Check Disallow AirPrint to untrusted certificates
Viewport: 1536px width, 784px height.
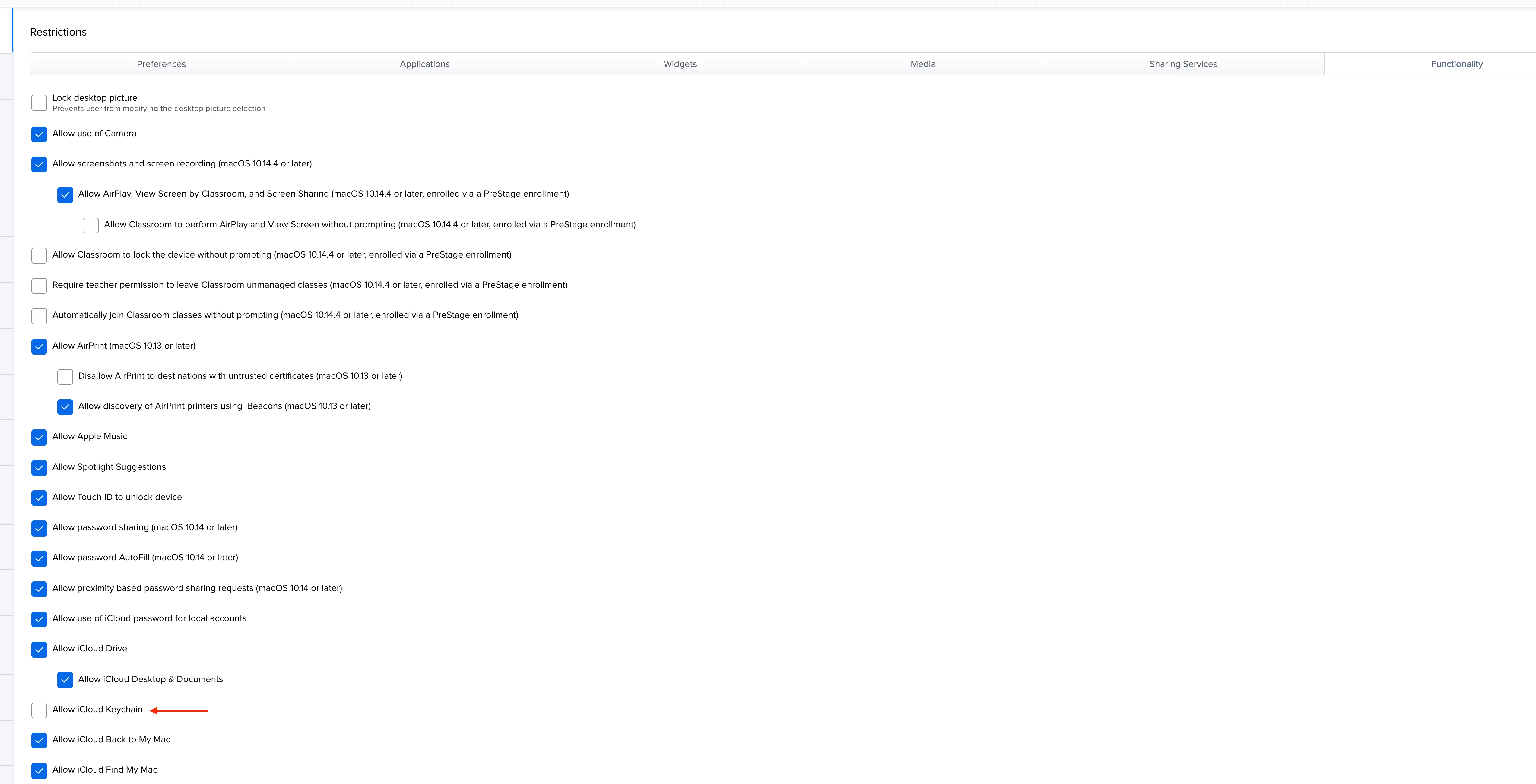pos(65,377)
